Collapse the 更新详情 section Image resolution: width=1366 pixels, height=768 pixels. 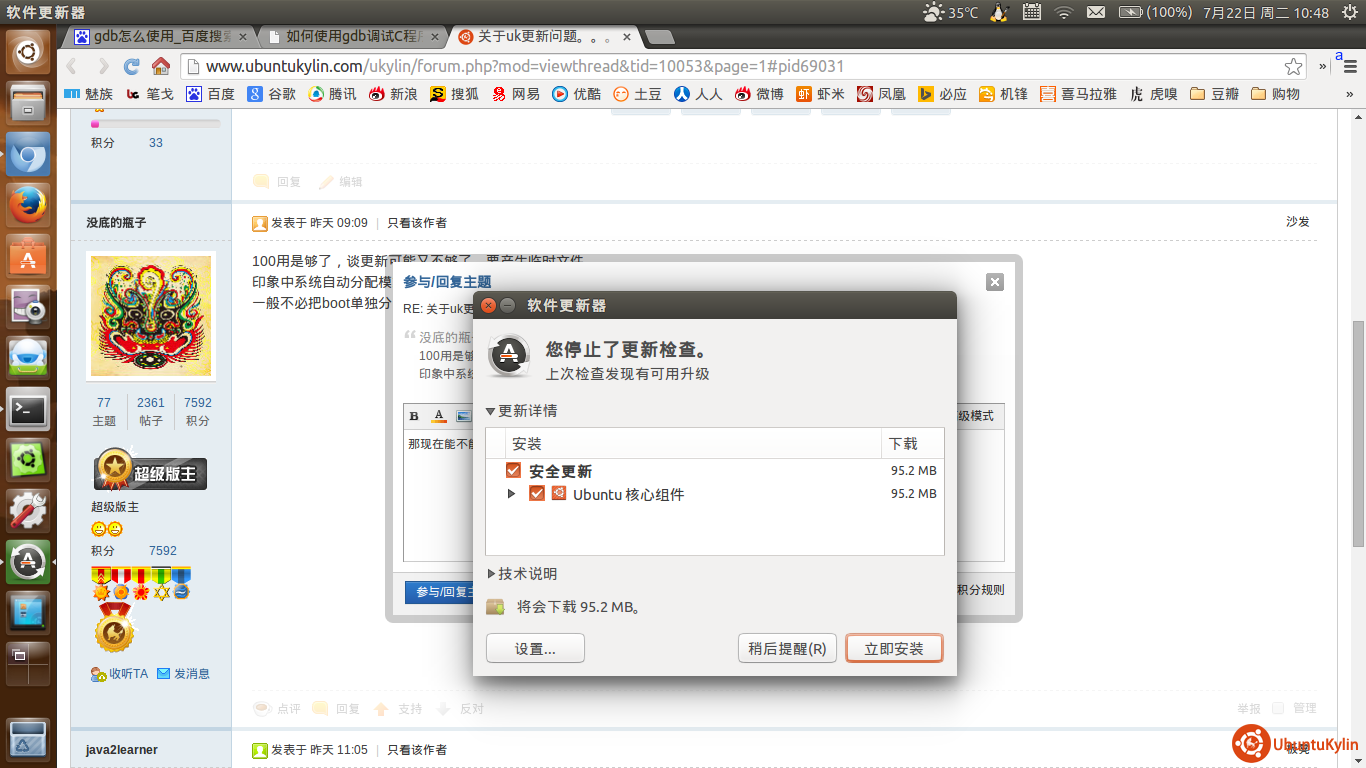tap(491, 411)
